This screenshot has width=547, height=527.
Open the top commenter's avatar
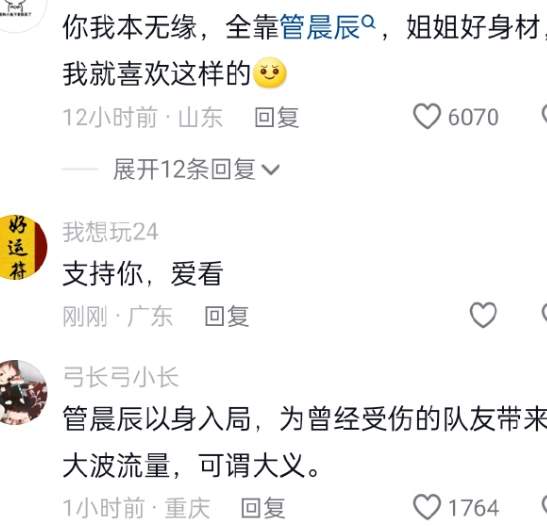23,16
